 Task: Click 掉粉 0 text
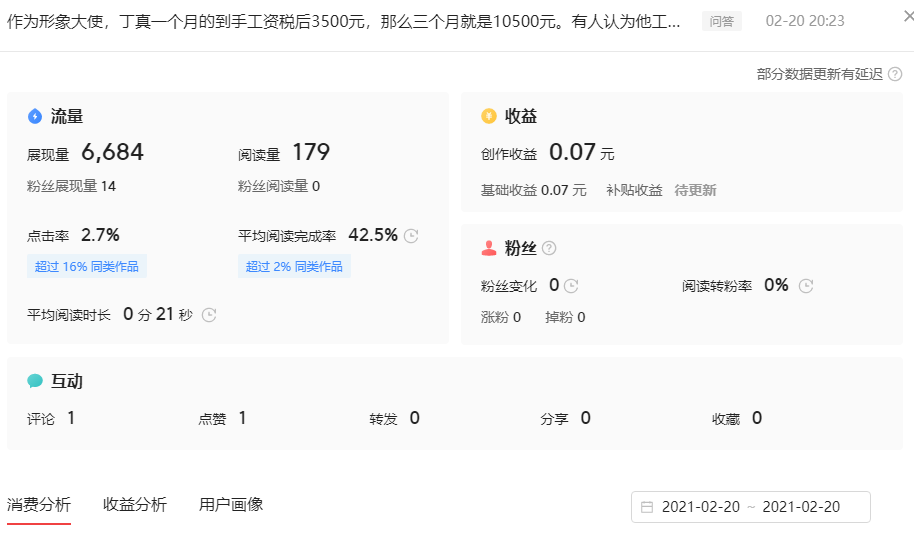pyautogui.click(x=565, y=317)
